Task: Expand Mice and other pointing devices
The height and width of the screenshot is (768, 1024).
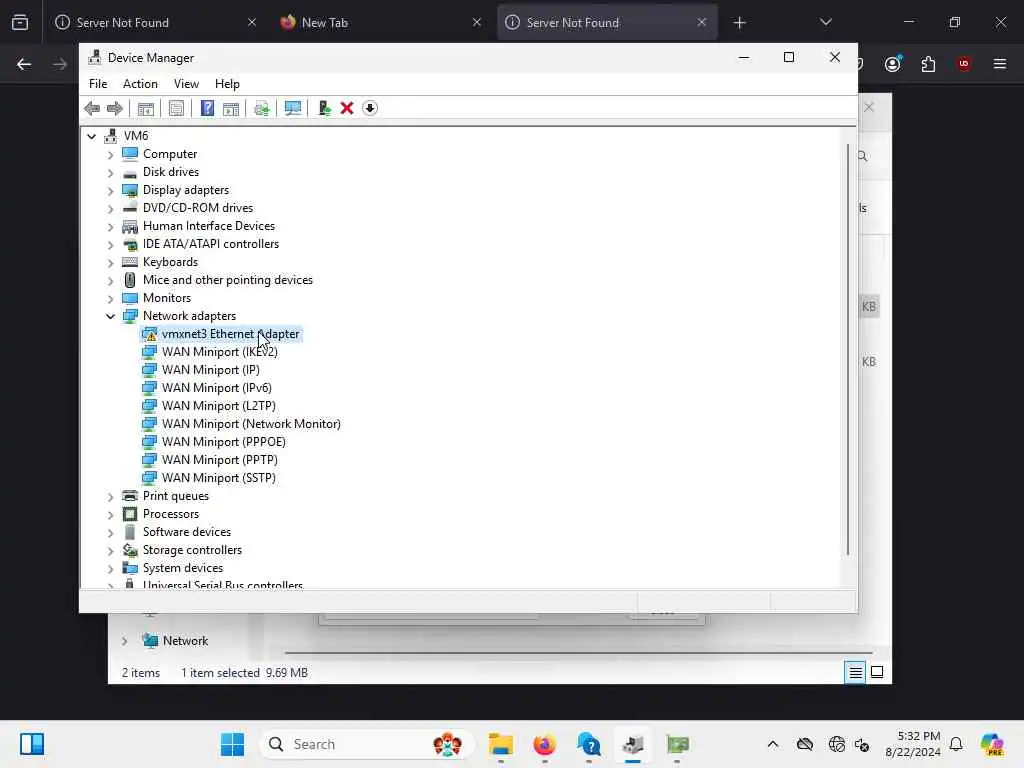Action: (110, 281)
